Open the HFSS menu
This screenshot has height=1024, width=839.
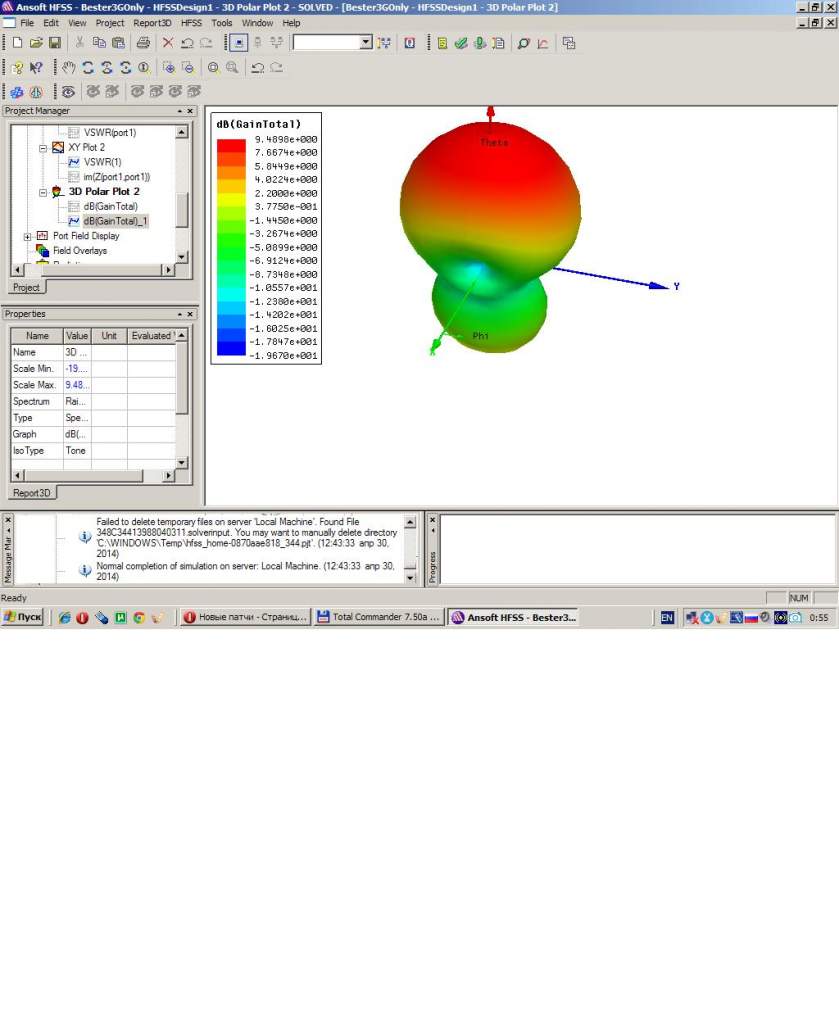(191, 23)
